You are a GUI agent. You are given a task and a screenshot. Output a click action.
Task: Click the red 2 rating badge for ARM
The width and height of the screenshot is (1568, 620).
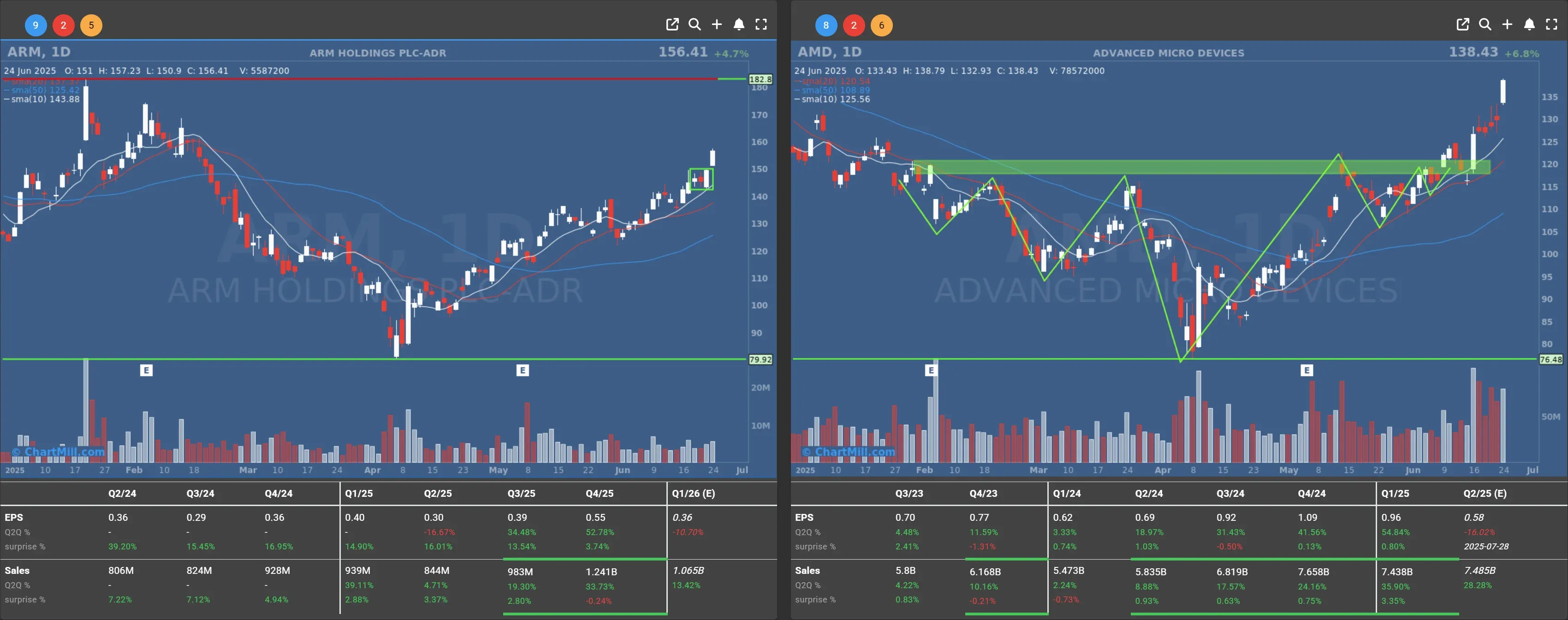[x=63, y=25]
